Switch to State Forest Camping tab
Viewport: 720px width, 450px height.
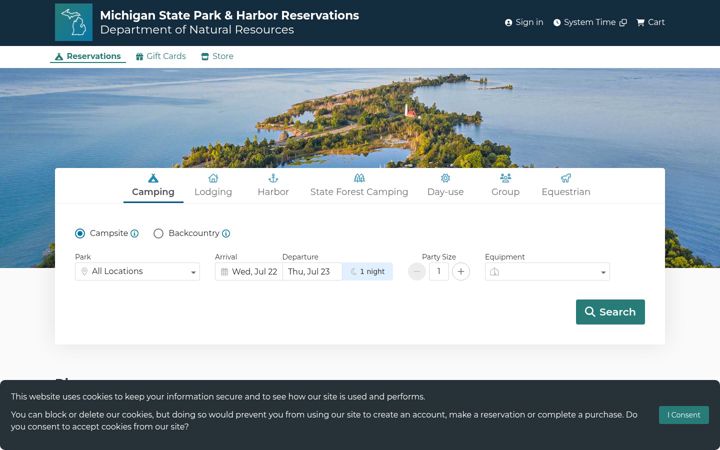[359, 186]
